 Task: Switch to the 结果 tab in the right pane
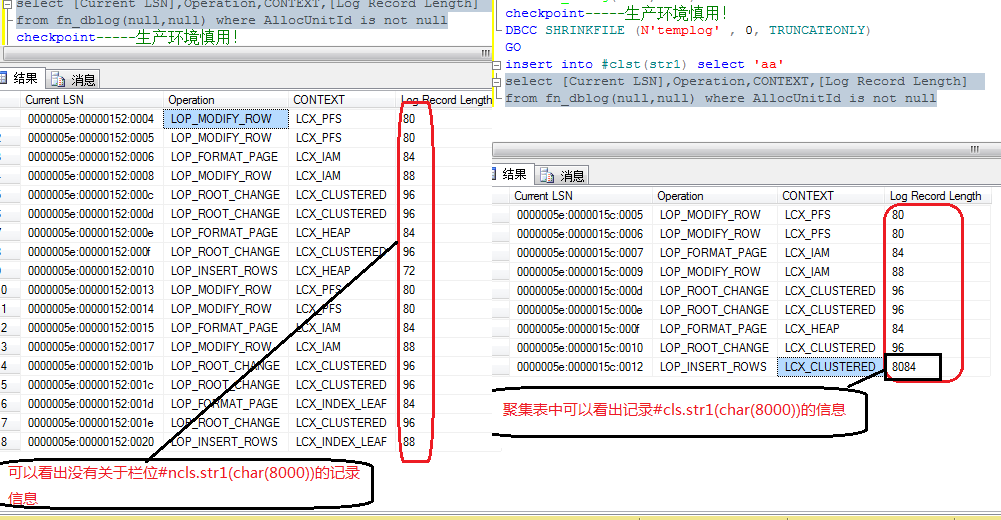click(x=512, y=174)
